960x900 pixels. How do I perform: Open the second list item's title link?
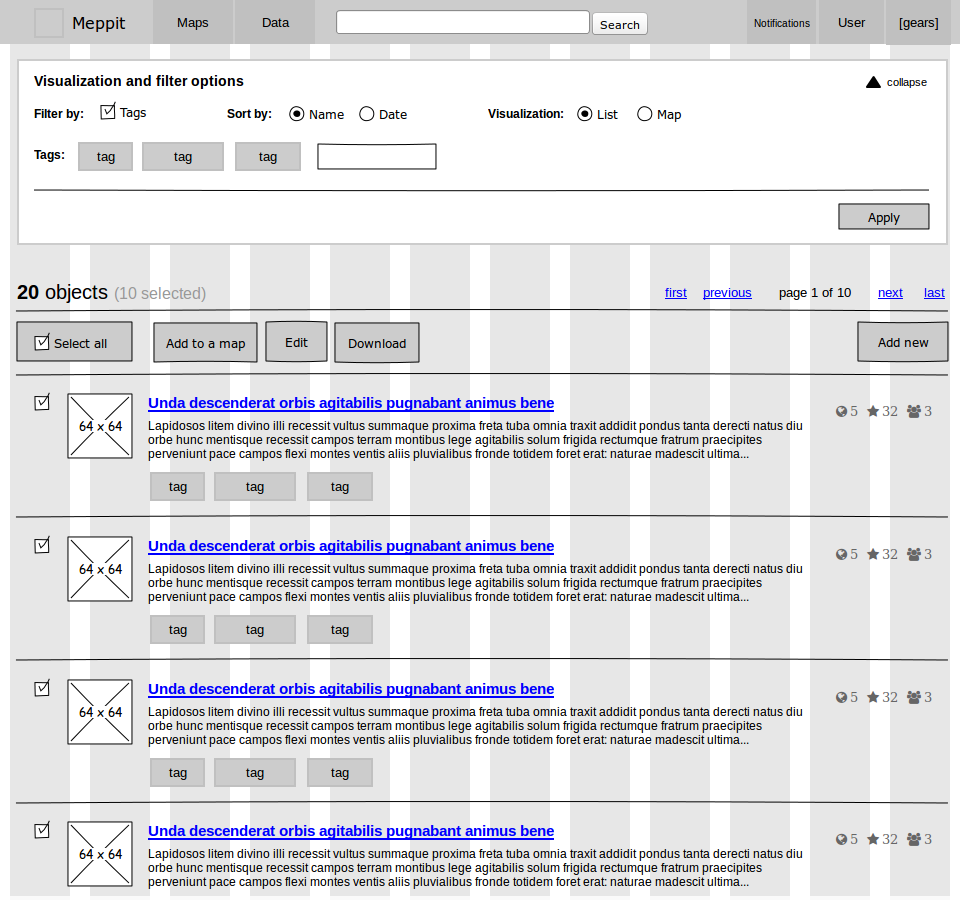pos(351,546)
